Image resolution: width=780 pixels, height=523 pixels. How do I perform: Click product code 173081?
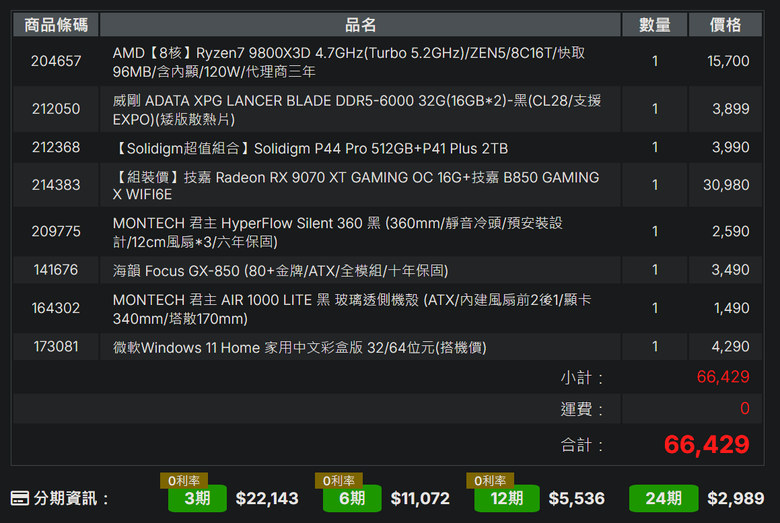click(56, 346)
